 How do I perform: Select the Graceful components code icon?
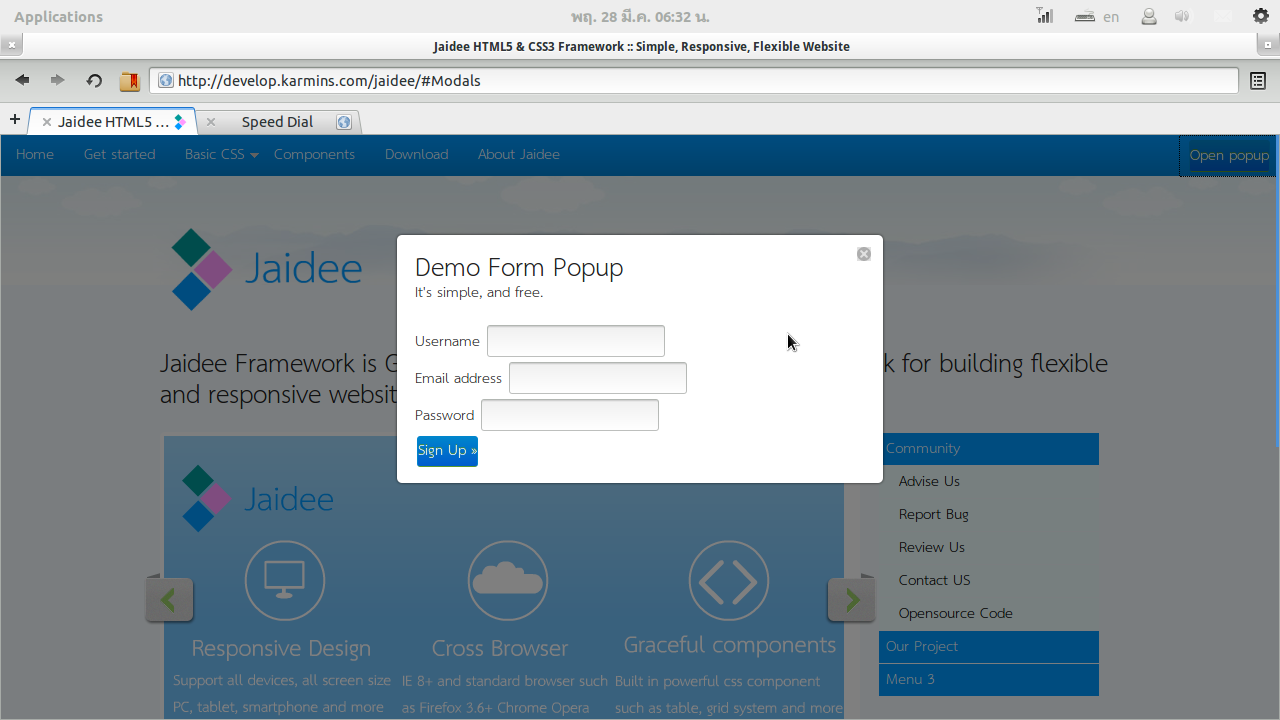(x=728, y=580)
